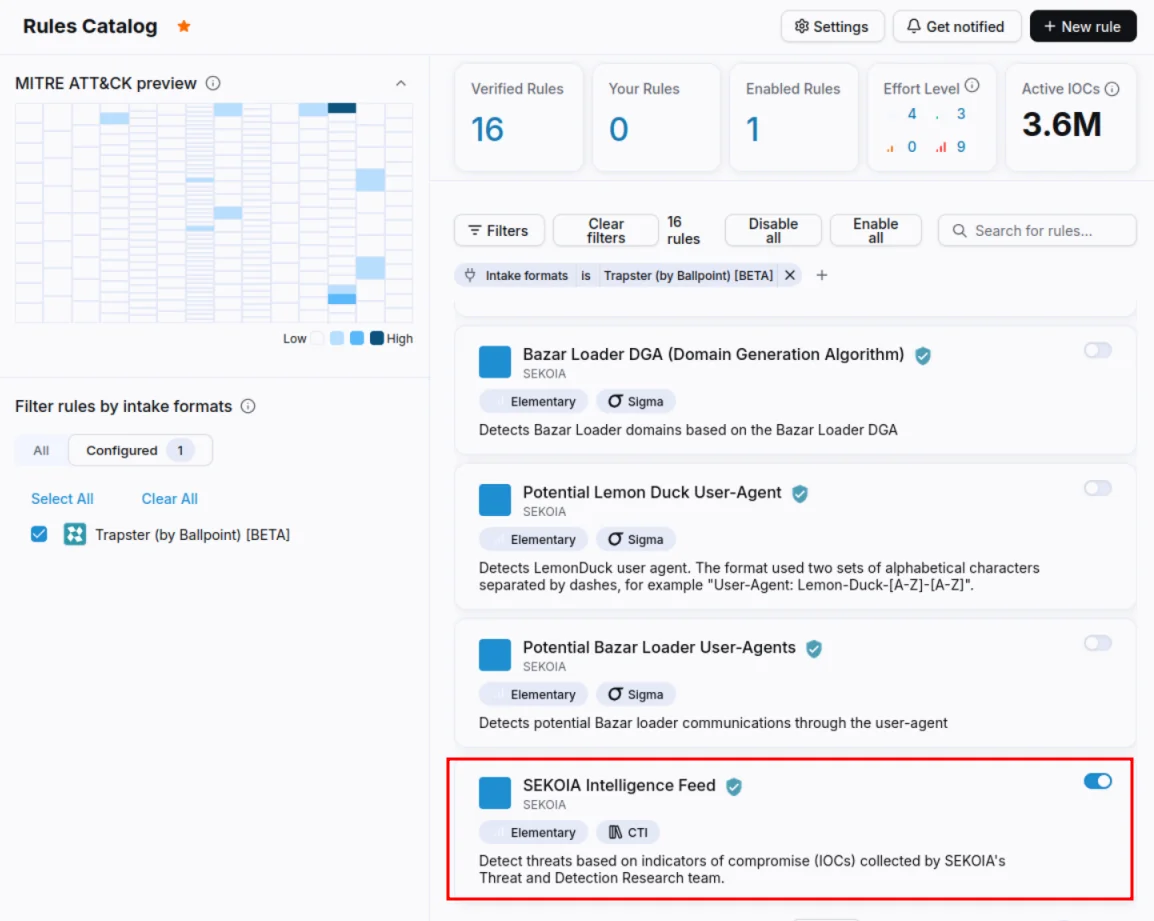Click effort level count 9
The width and height of the screenshot is (1154, 921).
click(x=960, y=147)
